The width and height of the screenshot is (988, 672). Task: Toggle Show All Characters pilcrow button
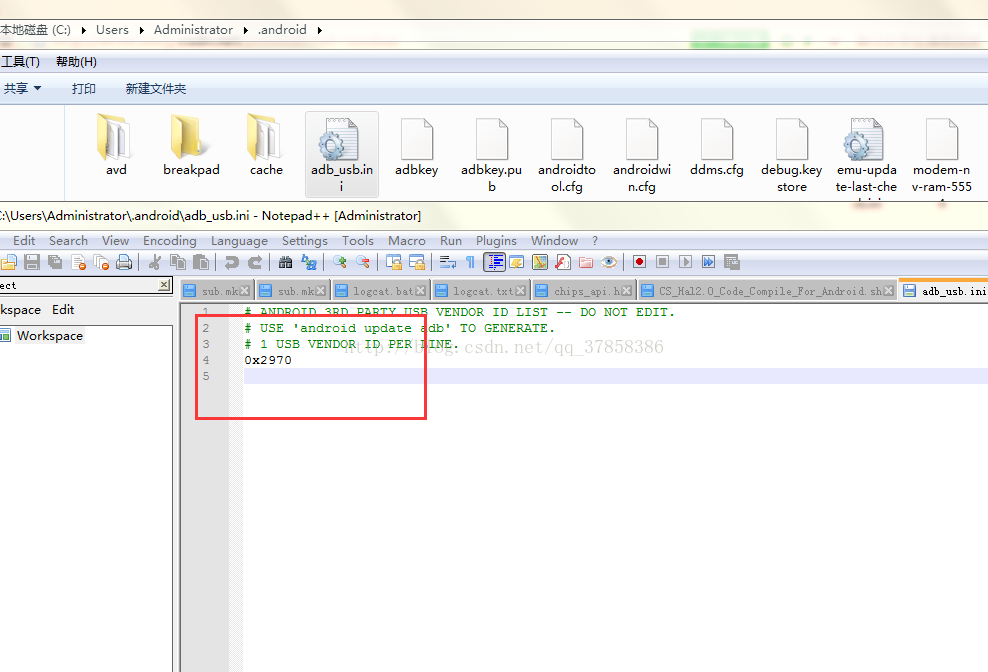click(471, 262)
